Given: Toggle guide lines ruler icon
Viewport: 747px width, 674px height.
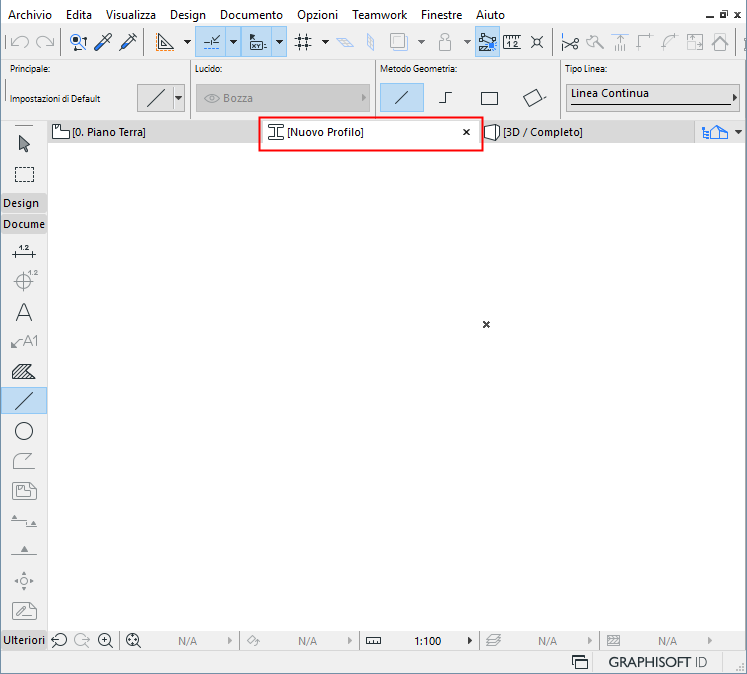Looking at the screenshot, I should (x=164, y=42).
